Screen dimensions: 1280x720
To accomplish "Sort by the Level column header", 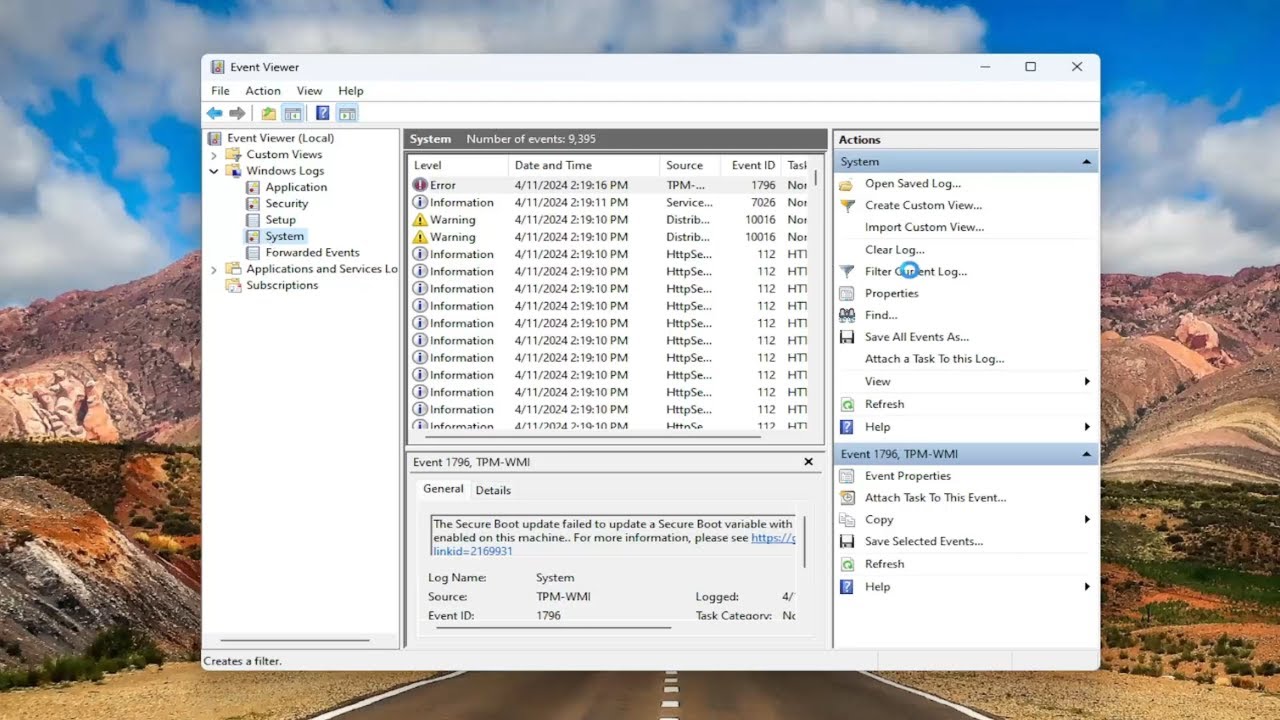I will (458, 165).
